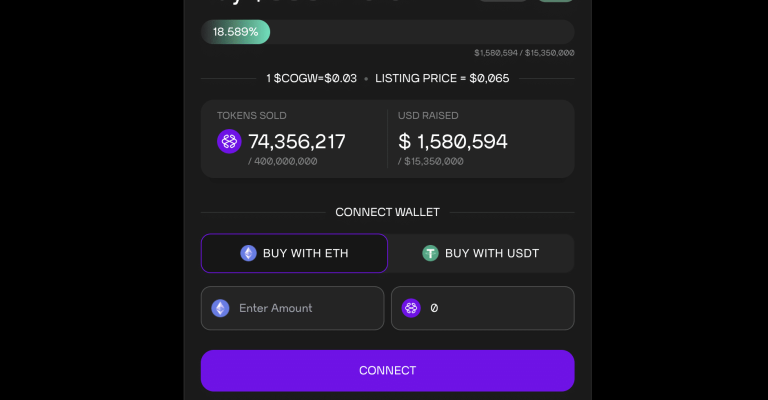This screenshot has width=768, height=400.
Task: Click the unfilled part of the presale progress bar
Action: (x=422, y=32)
